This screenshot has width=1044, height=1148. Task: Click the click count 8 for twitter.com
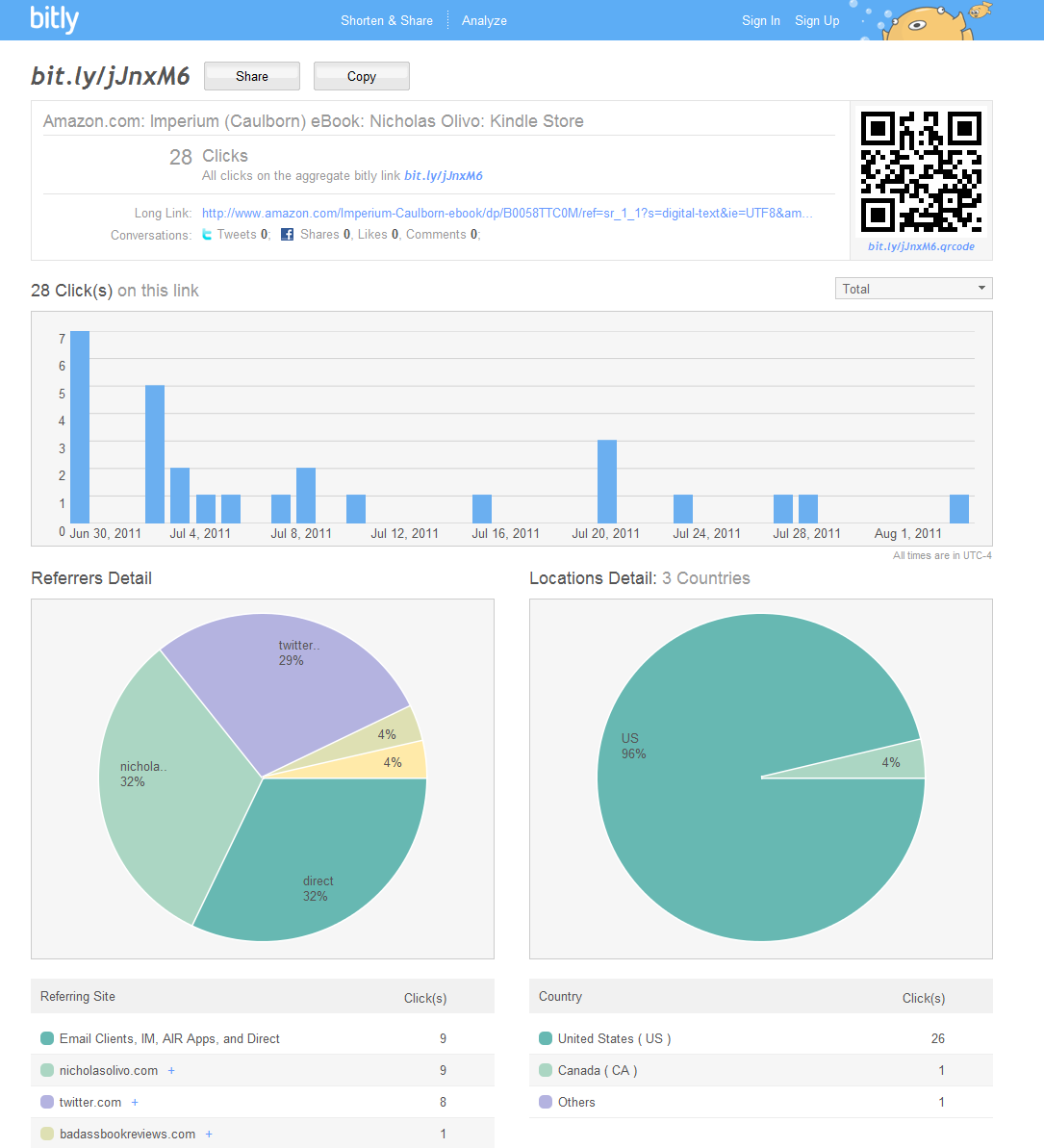point(443,1102)
